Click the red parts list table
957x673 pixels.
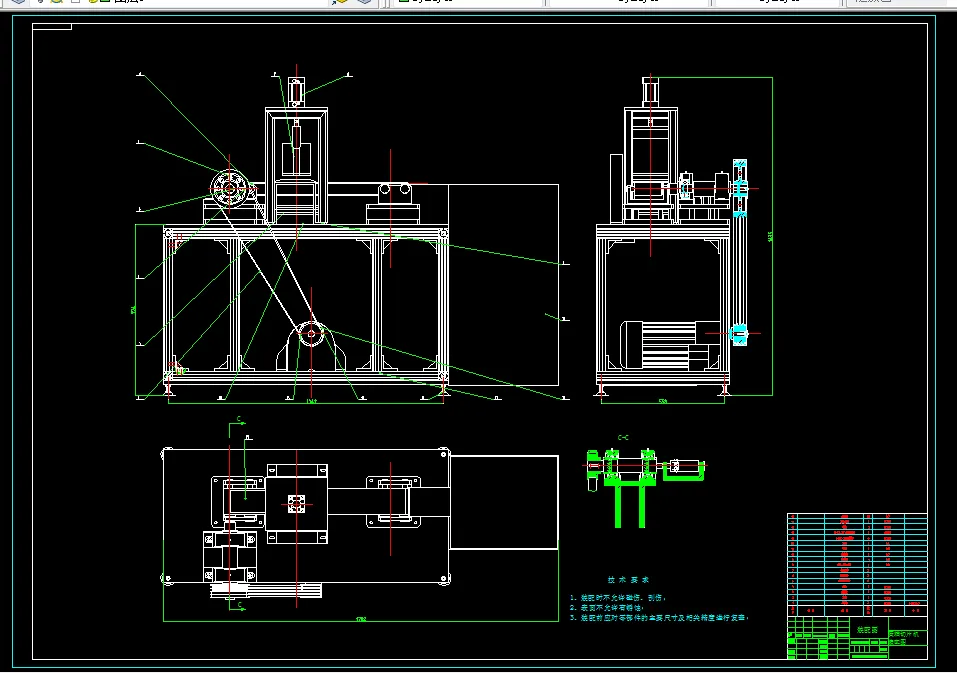point(857,564)
